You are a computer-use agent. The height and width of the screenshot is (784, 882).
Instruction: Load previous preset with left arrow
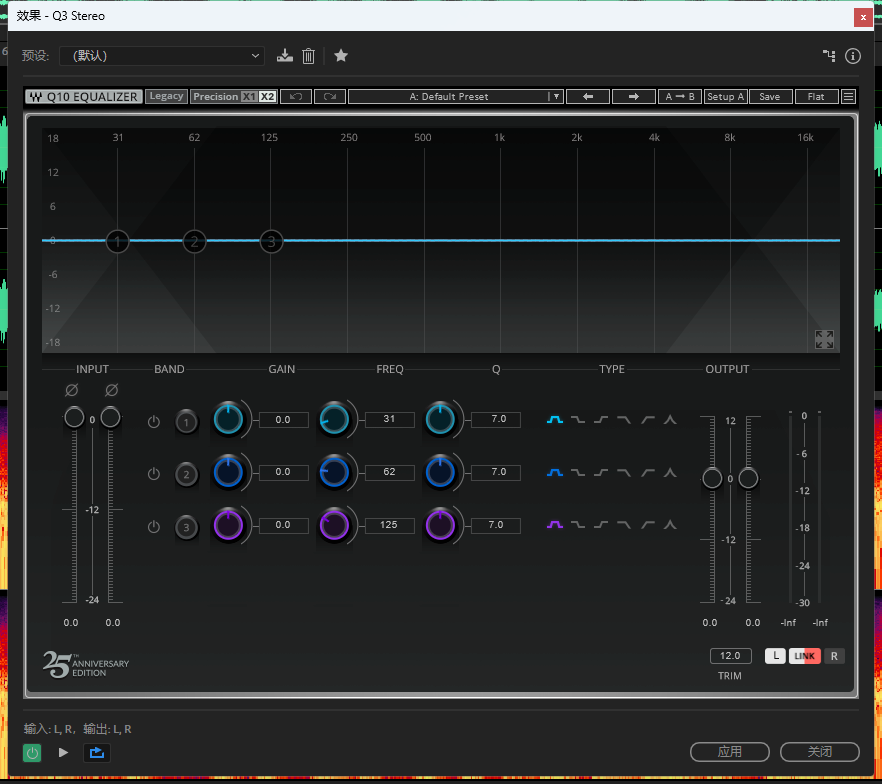588,97
